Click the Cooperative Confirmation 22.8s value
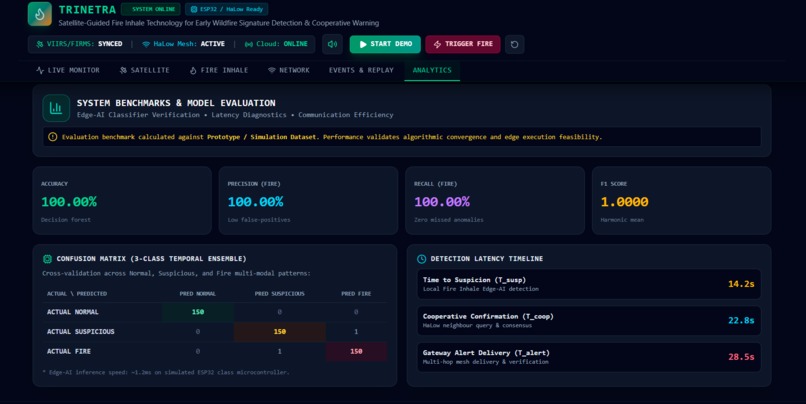The image size is (806, 404). [x=741, y=320]
